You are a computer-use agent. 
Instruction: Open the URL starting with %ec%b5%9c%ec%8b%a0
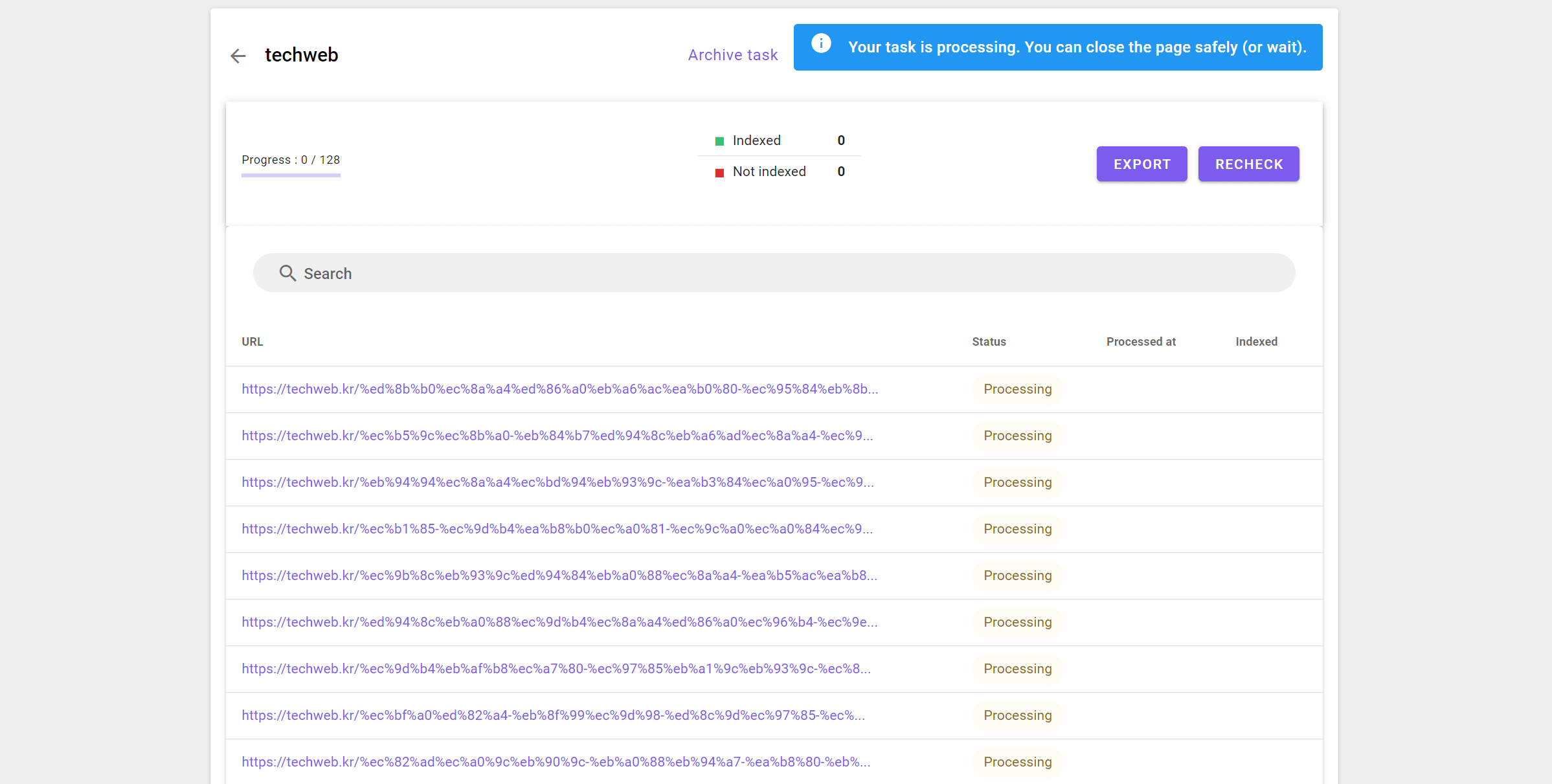557,436
